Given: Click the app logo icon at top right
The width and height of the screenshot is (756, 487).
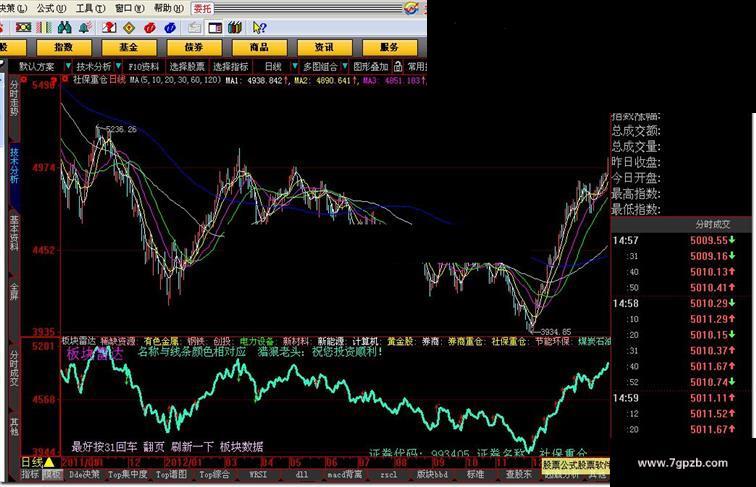Looking at the screenshot, I should tap(411, 8).
